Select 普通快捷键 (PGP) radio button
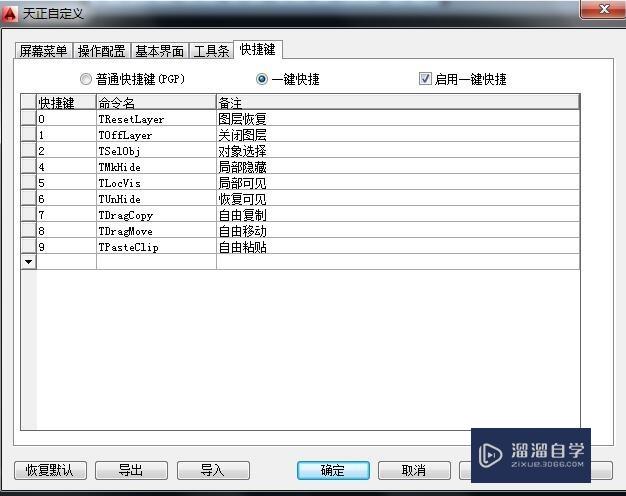Viewport: 626px width, 496px height. tap(133, 79)
